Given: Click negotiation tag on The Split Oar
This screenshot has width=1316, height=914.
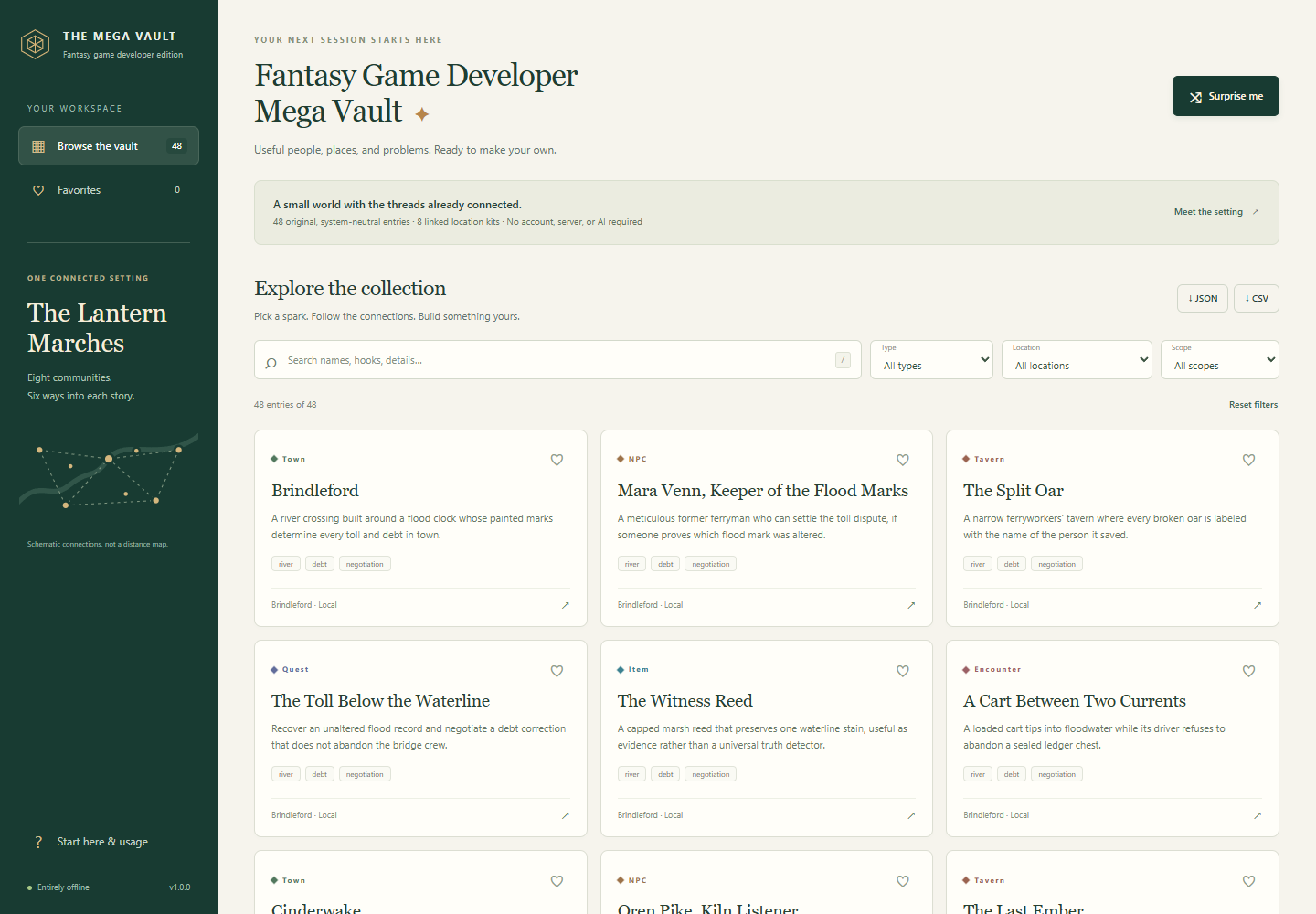Looking at the screenshot, I should pos(1056,564).
